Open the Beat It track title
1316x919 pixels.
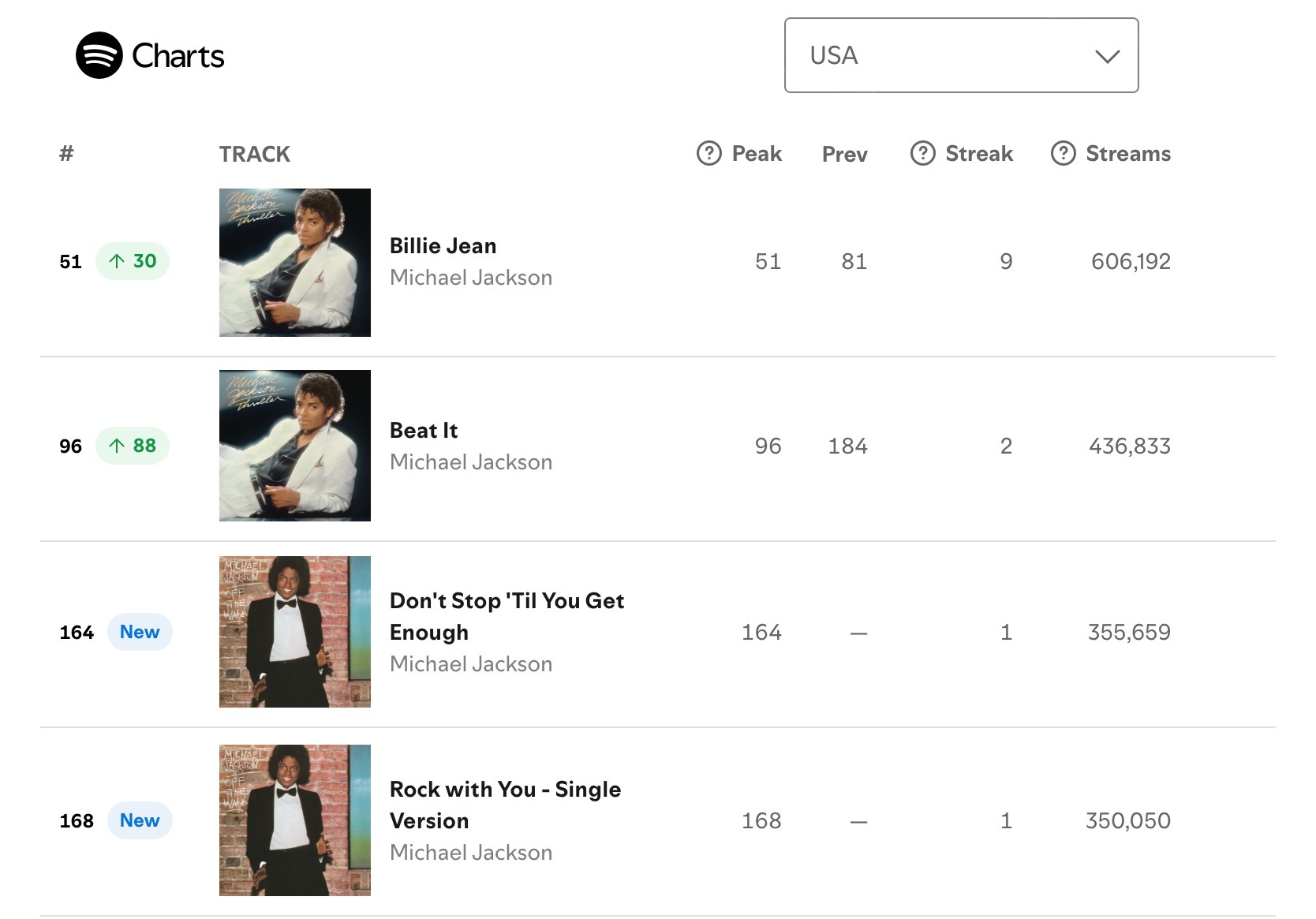[x=424, y=431]
